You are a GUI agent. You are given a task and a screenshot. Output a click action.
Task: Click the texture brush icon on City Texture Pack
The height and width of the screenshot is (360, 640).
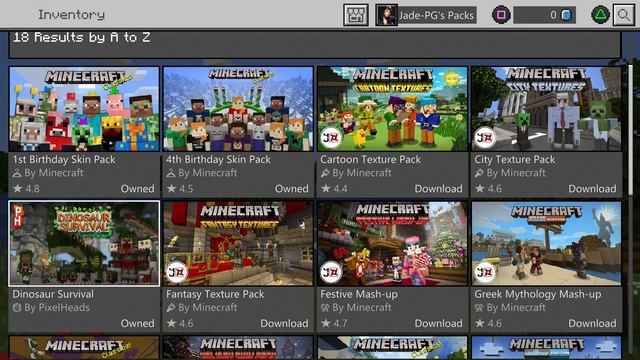[479, 173]
